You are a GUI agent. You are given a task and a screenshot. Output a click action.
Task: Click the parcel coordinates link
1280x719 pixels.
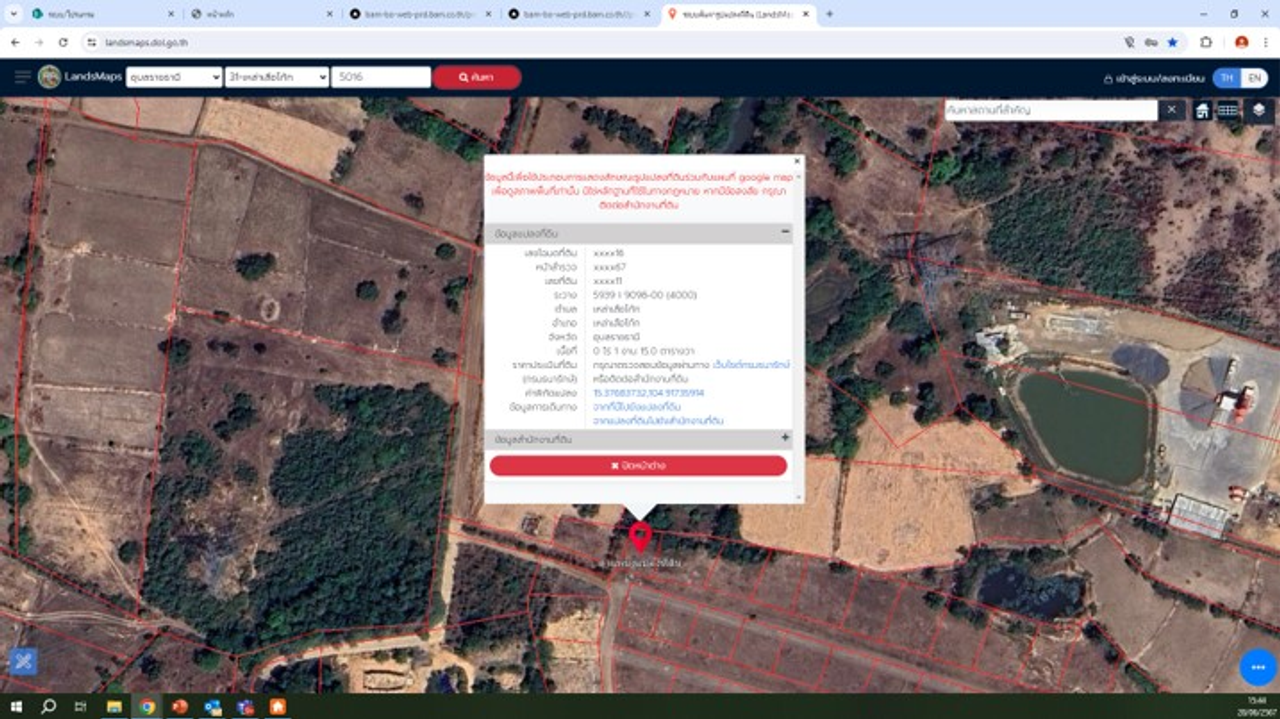coord(648,393)
